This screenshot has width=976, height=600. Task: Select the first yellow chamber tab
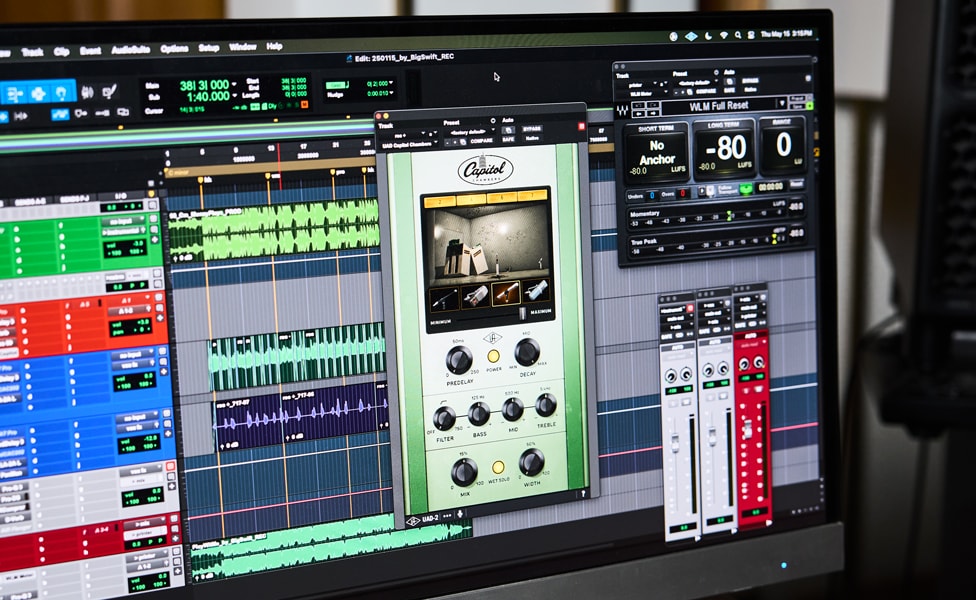[439, 201]
